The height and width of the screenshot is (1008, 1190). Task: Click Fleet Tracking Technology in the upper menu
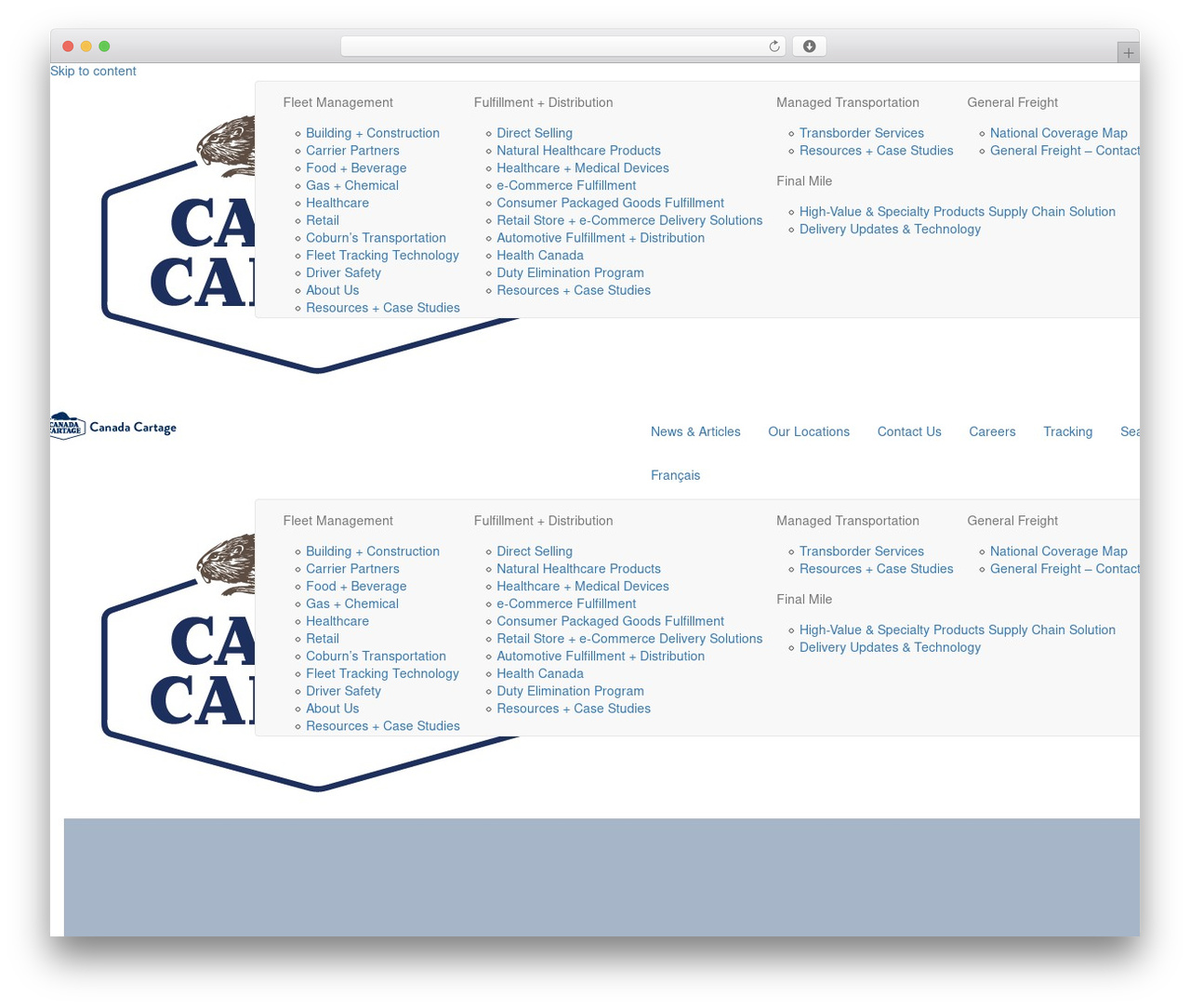coord(382,256)
